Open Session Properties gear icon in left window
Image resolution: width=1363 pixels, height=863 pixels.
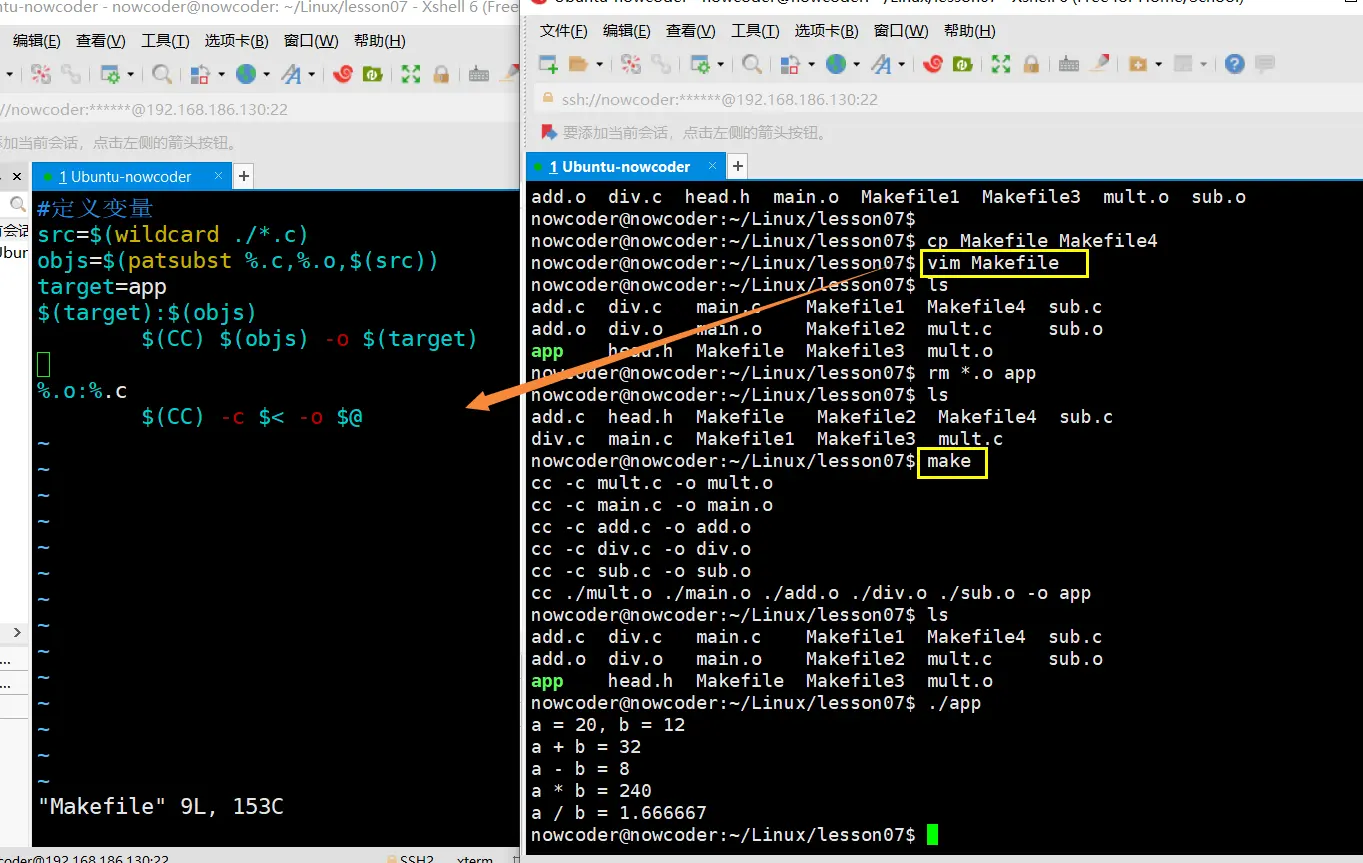tap(110, 74)
